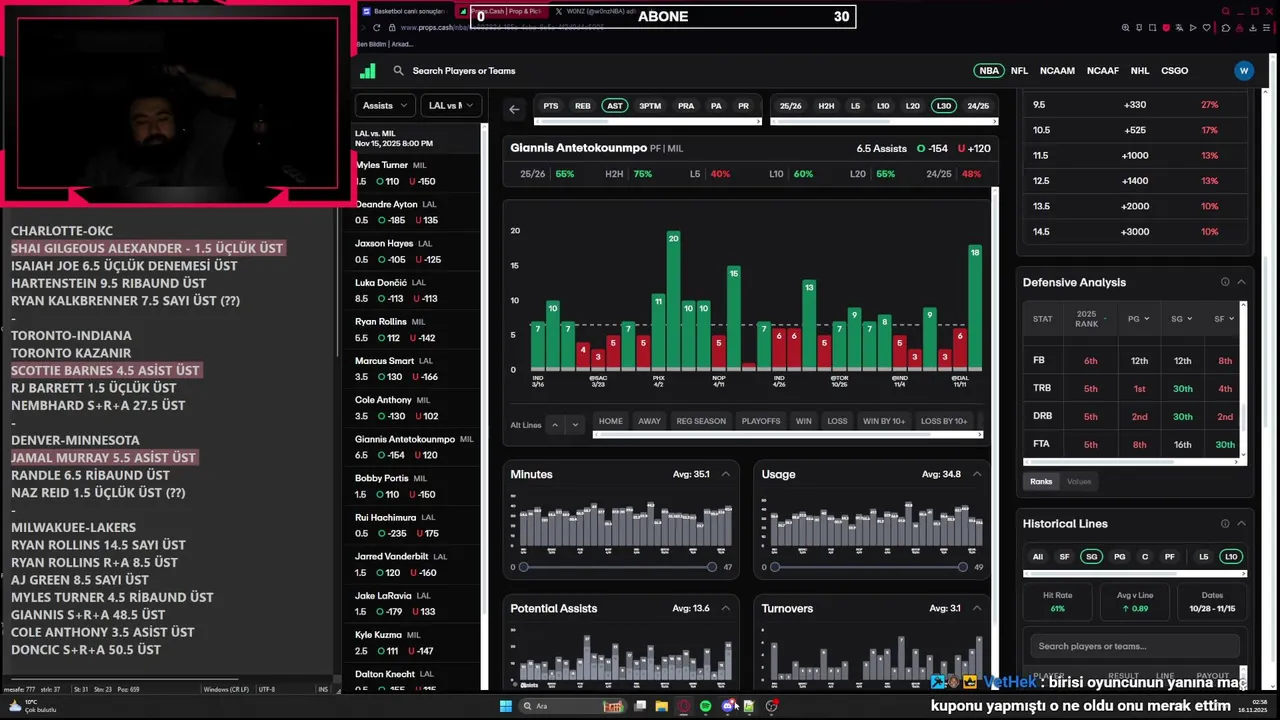
Task: Open Spotify from the taskbar
Action: 706,706
